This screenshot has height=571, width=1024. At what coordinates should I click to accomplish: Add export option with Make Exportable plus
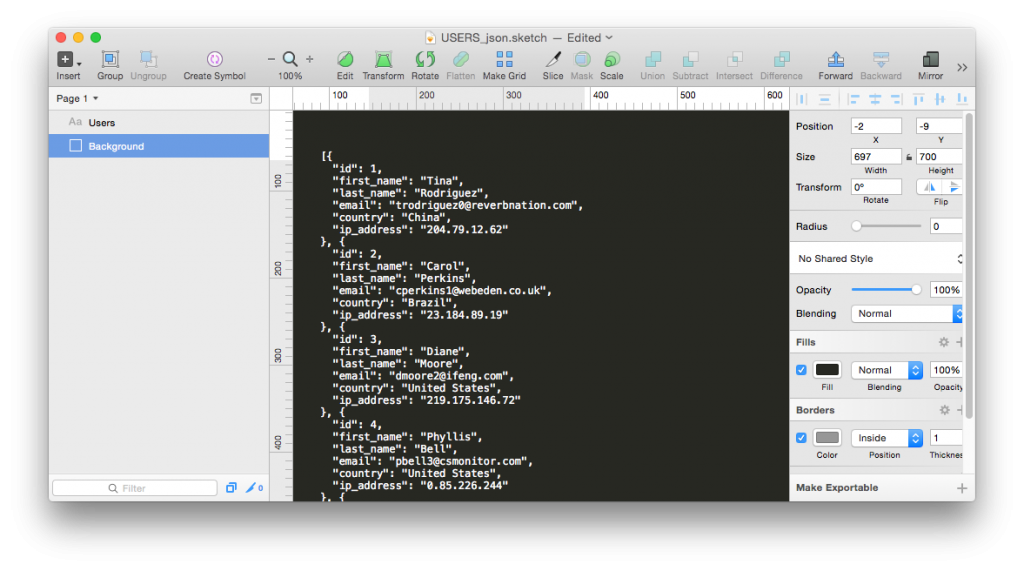(x=962, y=488)
